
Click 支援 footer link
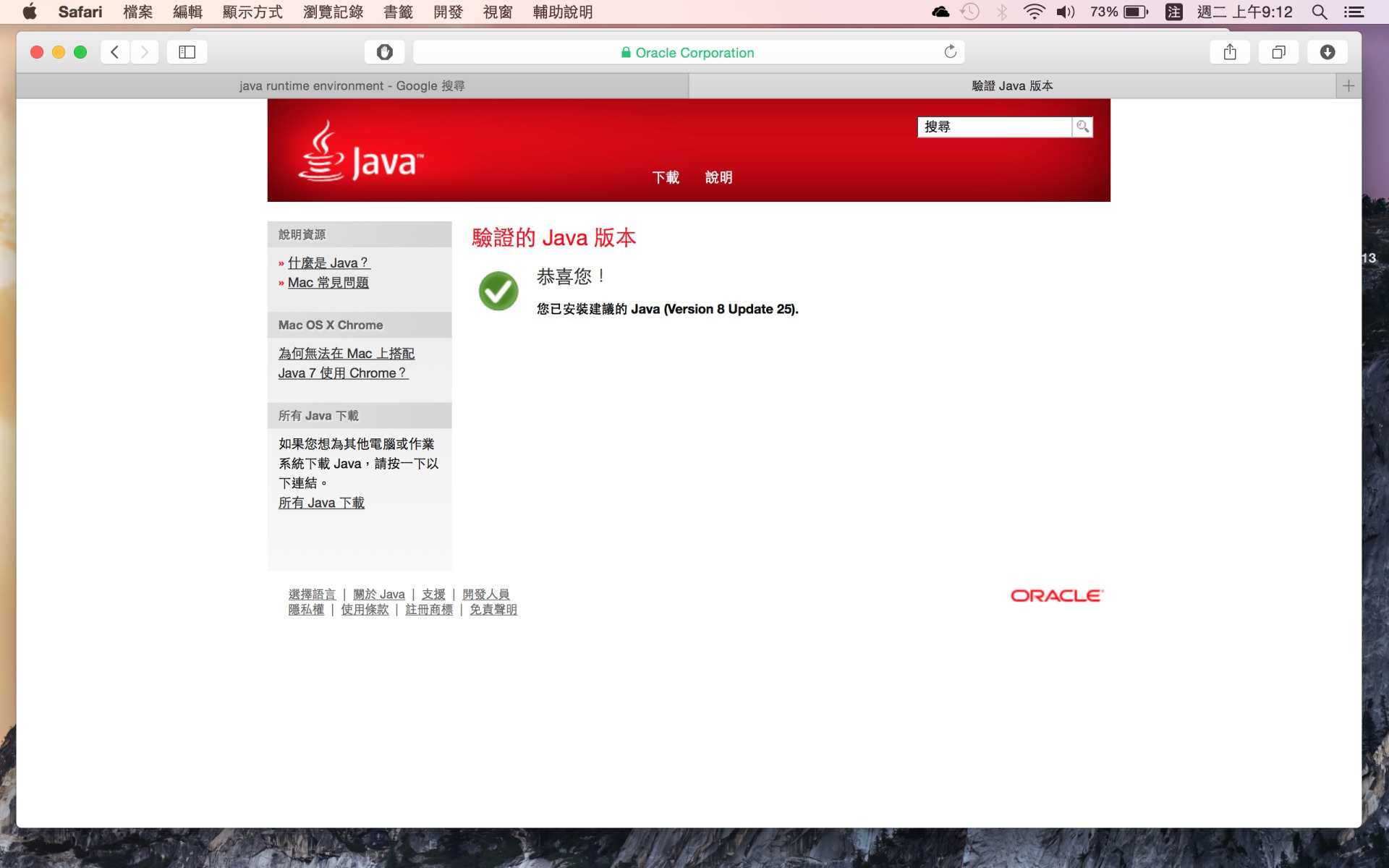pyautogui.click(x=433, y=594)
